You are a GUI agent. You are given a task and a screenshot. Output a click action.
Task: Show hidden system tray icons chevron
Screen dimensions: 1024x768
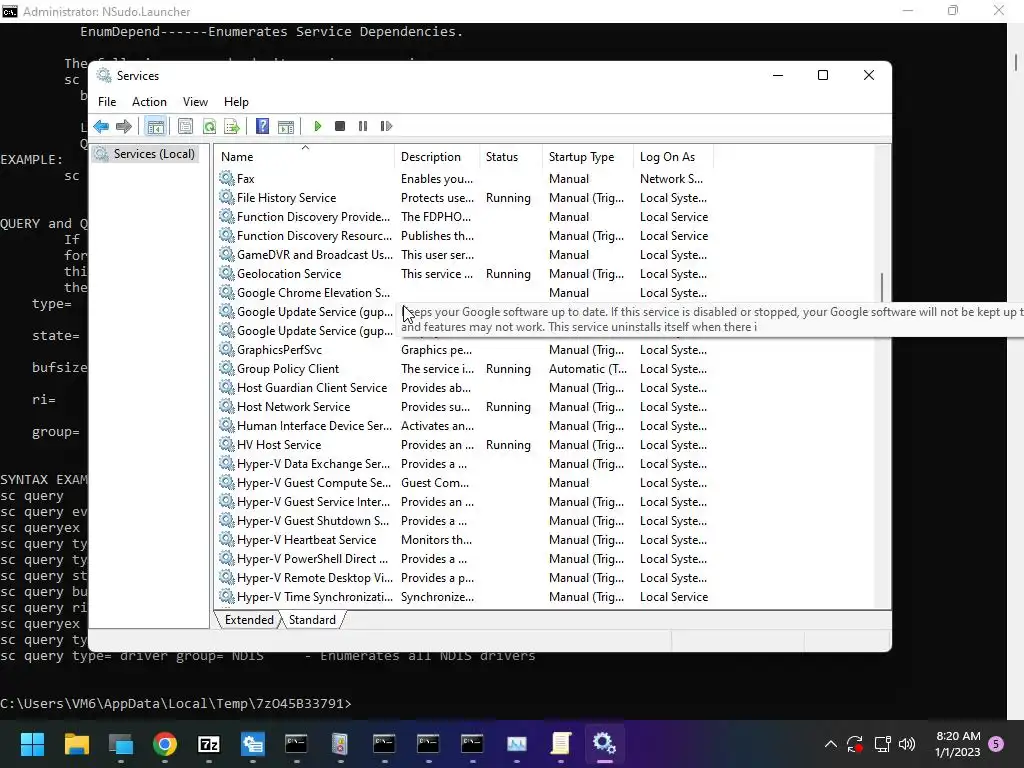(x=831, y=744)
